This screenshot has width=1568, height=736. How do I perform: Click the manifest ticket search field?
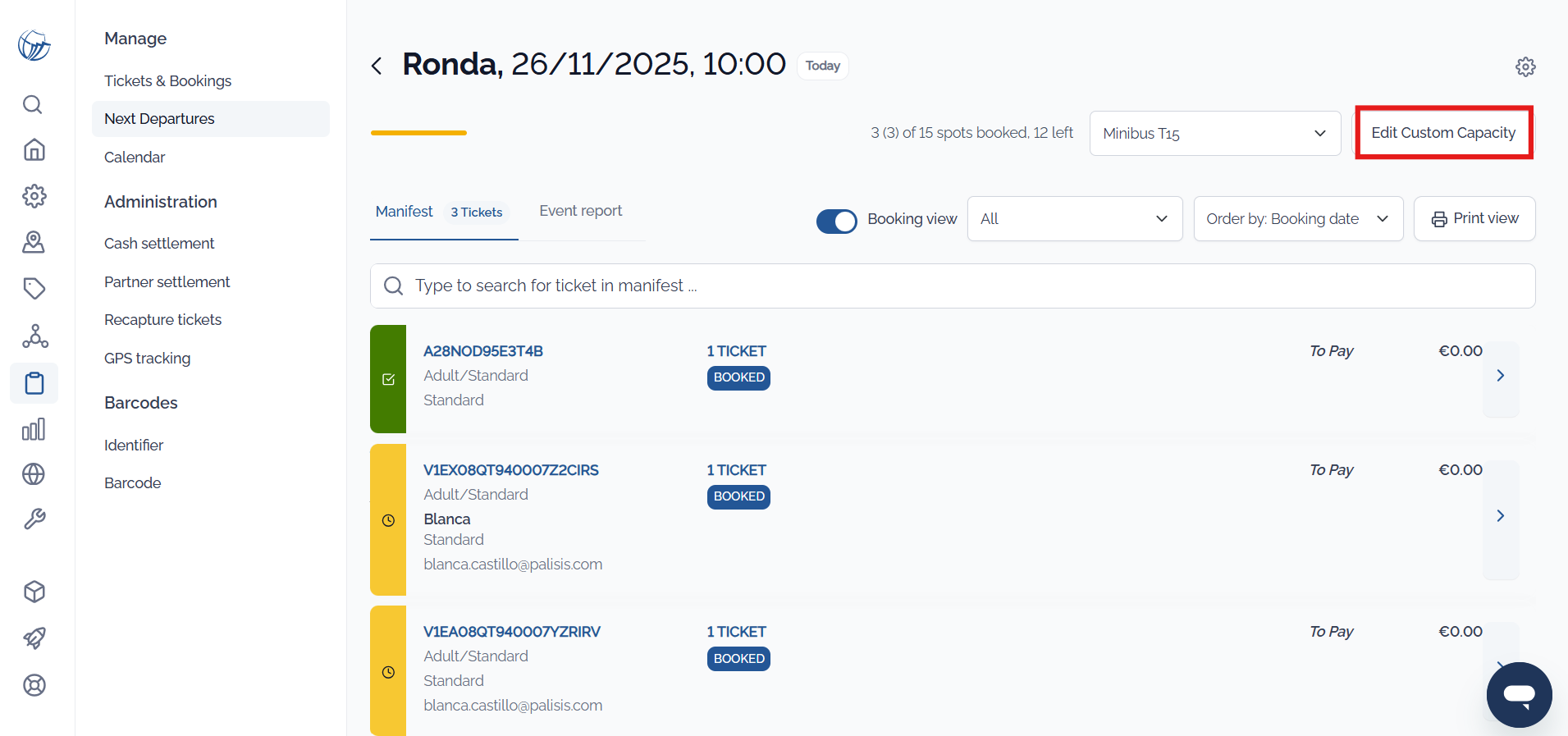click(953, 286)
